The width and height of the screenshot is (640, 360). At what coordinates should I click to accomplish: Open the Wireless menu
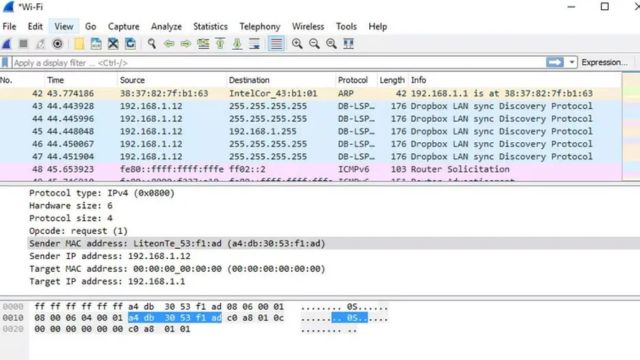point(308,27)
